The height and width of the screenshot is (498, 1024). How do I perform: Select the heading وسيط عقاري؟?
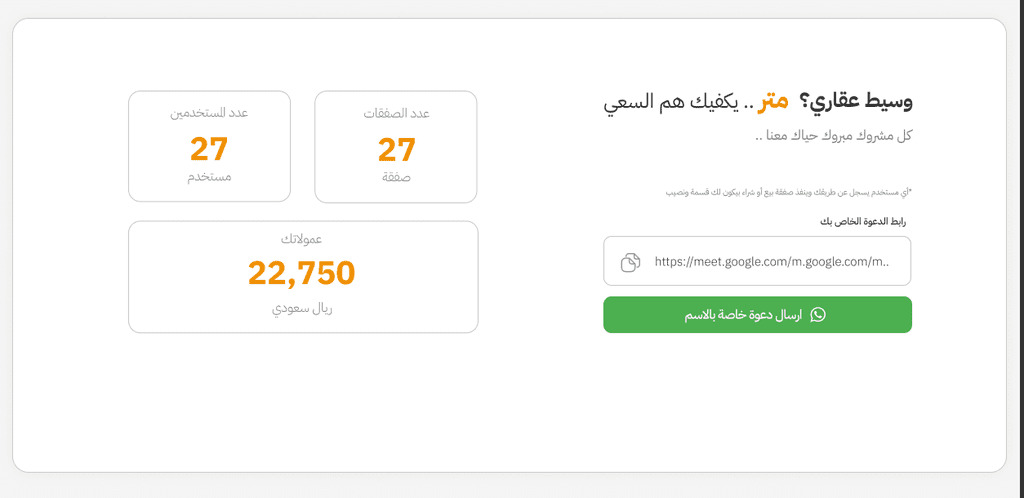click(x=856, y=102)
